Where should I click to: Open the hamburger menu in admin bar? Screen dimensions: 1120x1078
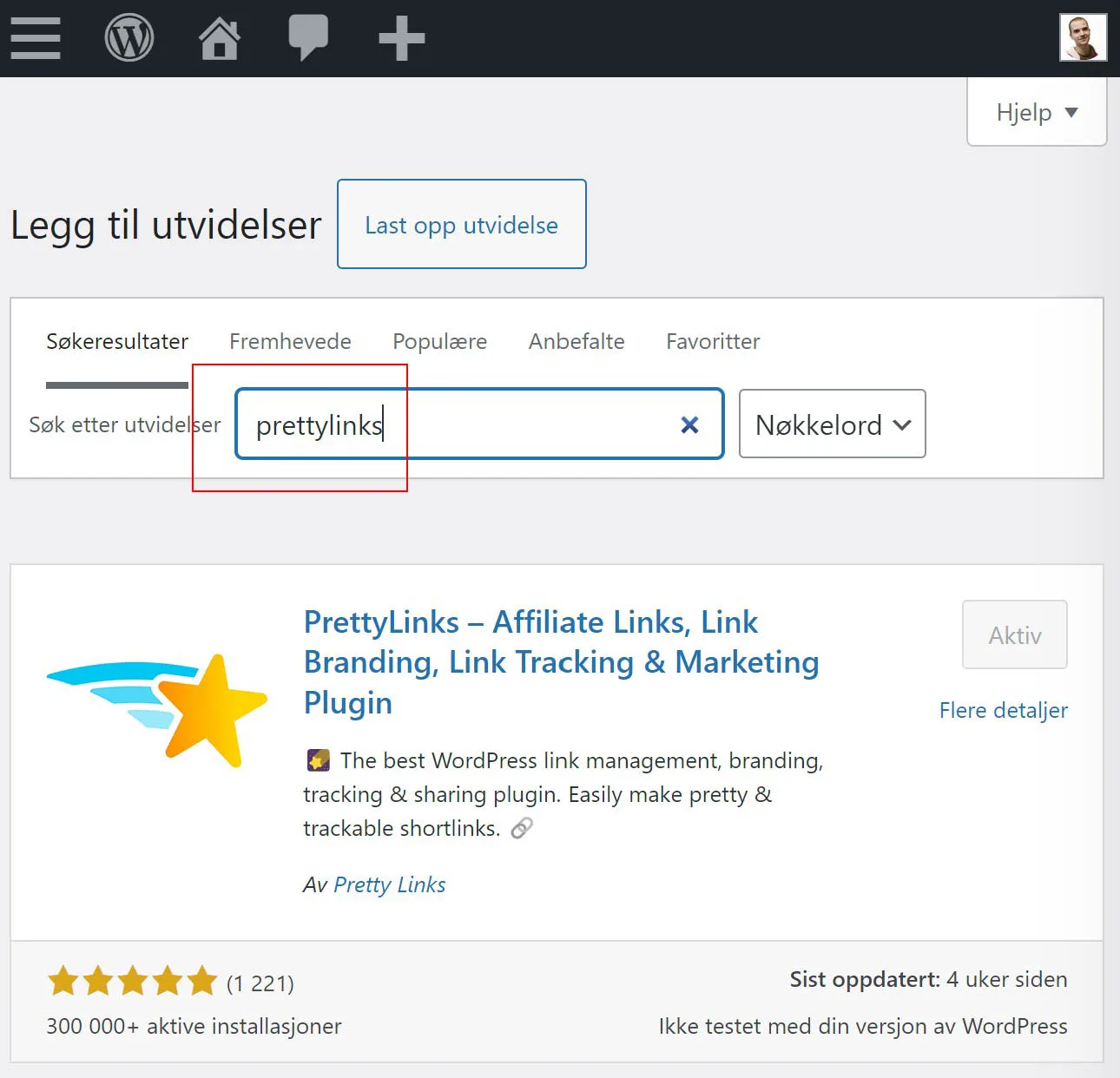[36, 39]
